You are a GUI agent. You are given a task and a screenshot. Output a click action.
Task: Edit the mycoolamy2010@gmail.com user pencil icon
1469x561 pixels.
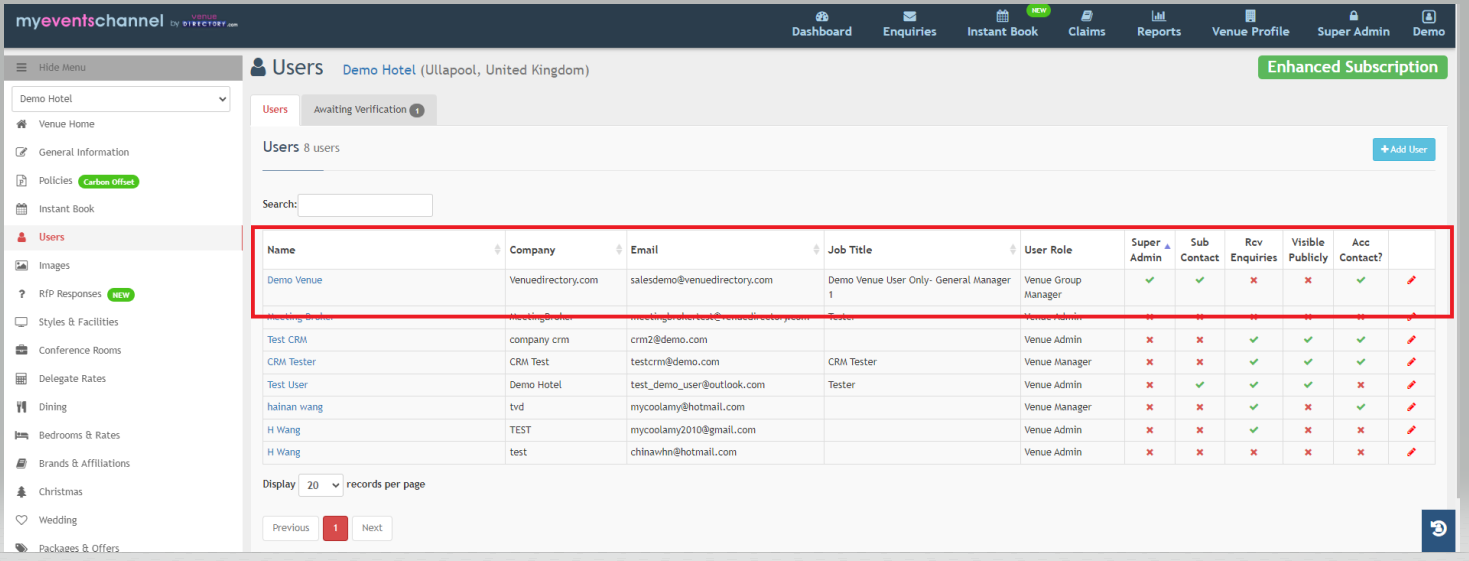(x=1411, y=430)
